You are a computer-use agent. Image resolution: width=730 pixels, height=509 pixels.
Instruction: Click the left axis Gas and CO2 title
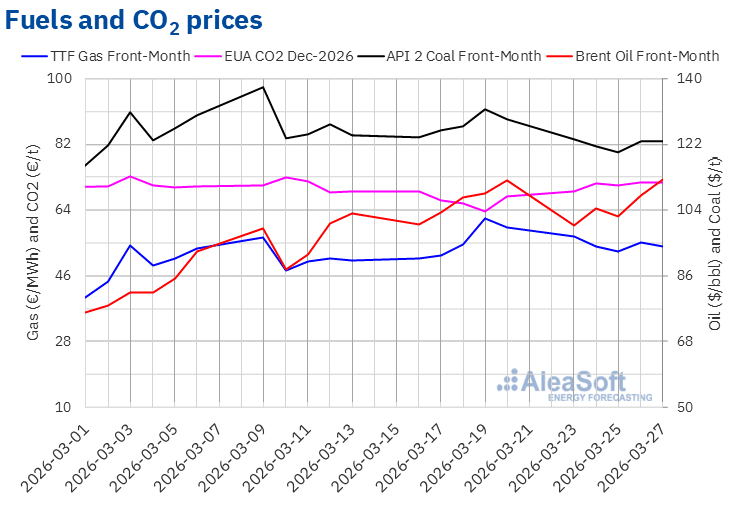click(x=33, y=243)
